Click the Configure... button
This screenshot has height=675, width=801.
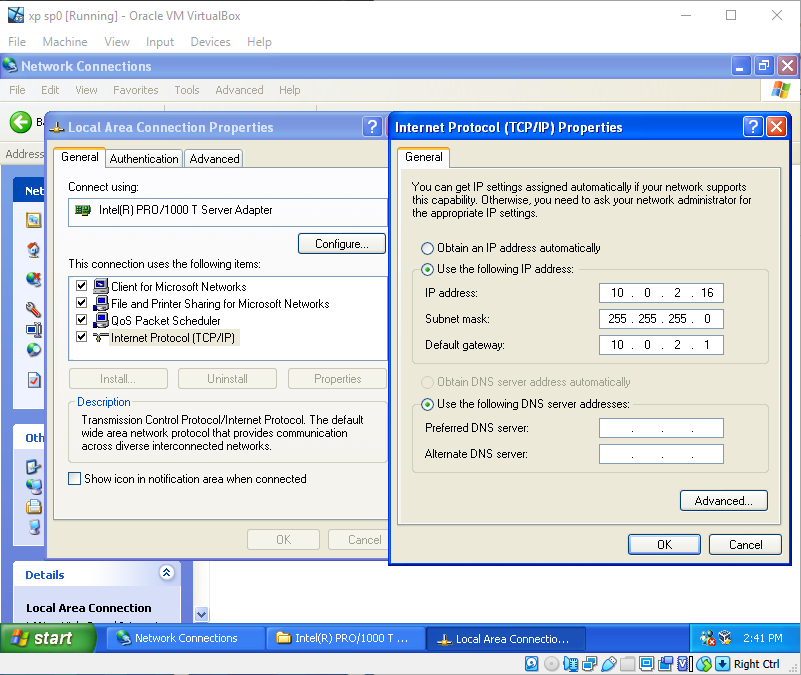tap(342, 244)
